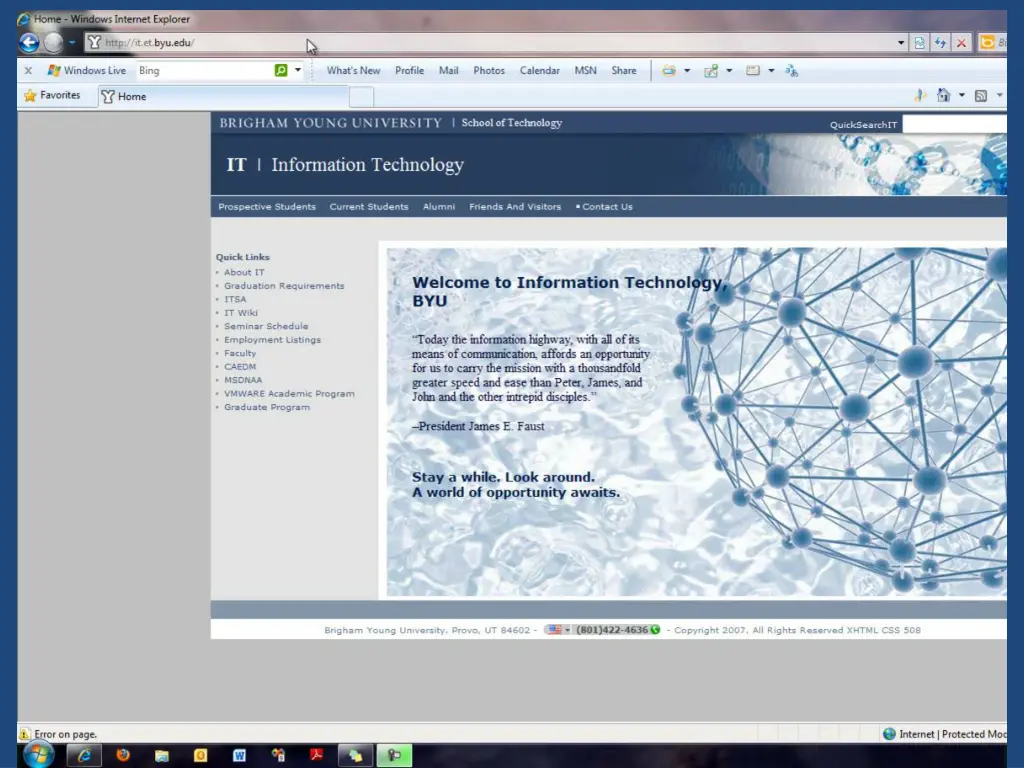Open Seminar Schedule quick link
1024x768 pixels.
coord(266,326)
